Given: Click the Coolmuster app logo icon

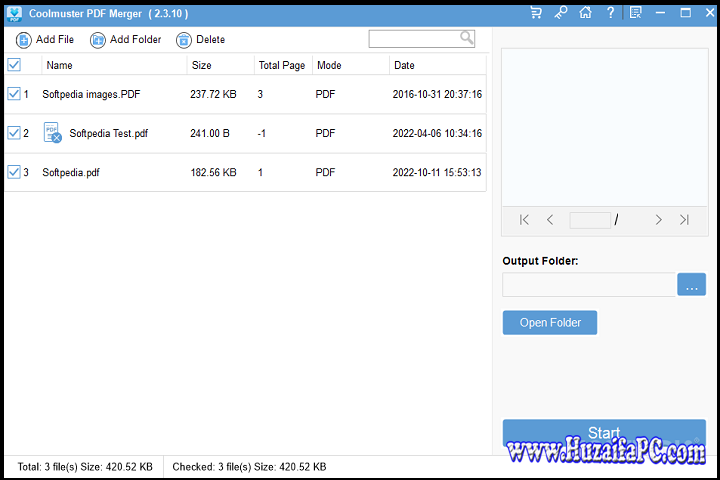Looking at the screenshot, I should (x=14, y=14).
